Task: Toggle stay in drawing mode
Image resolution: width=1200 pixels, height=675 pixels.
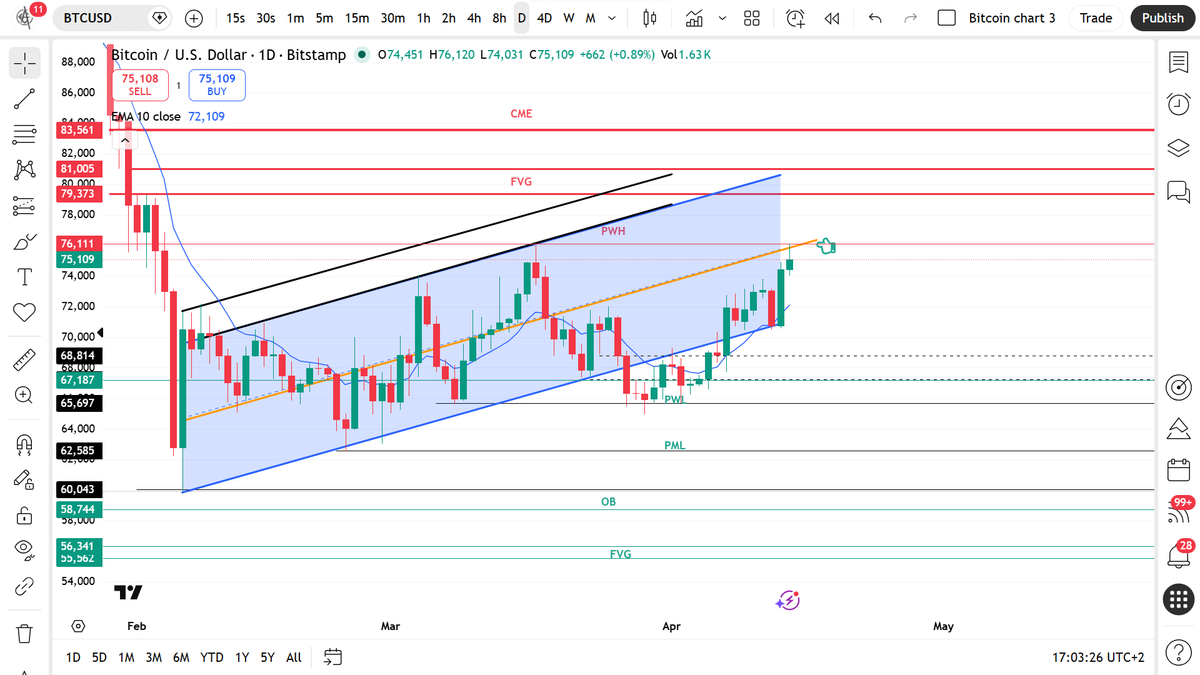Action: coord(25,480)
